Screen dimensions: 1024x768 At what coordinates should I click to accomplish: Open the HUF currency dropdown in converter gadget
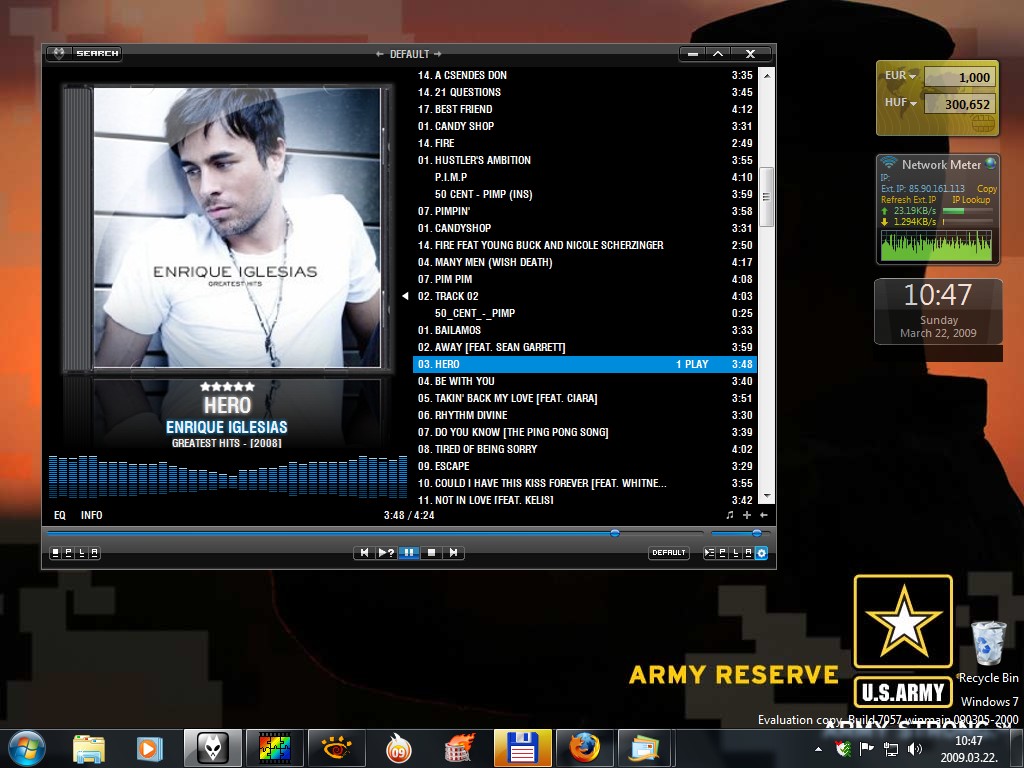(x=901, y=103)
